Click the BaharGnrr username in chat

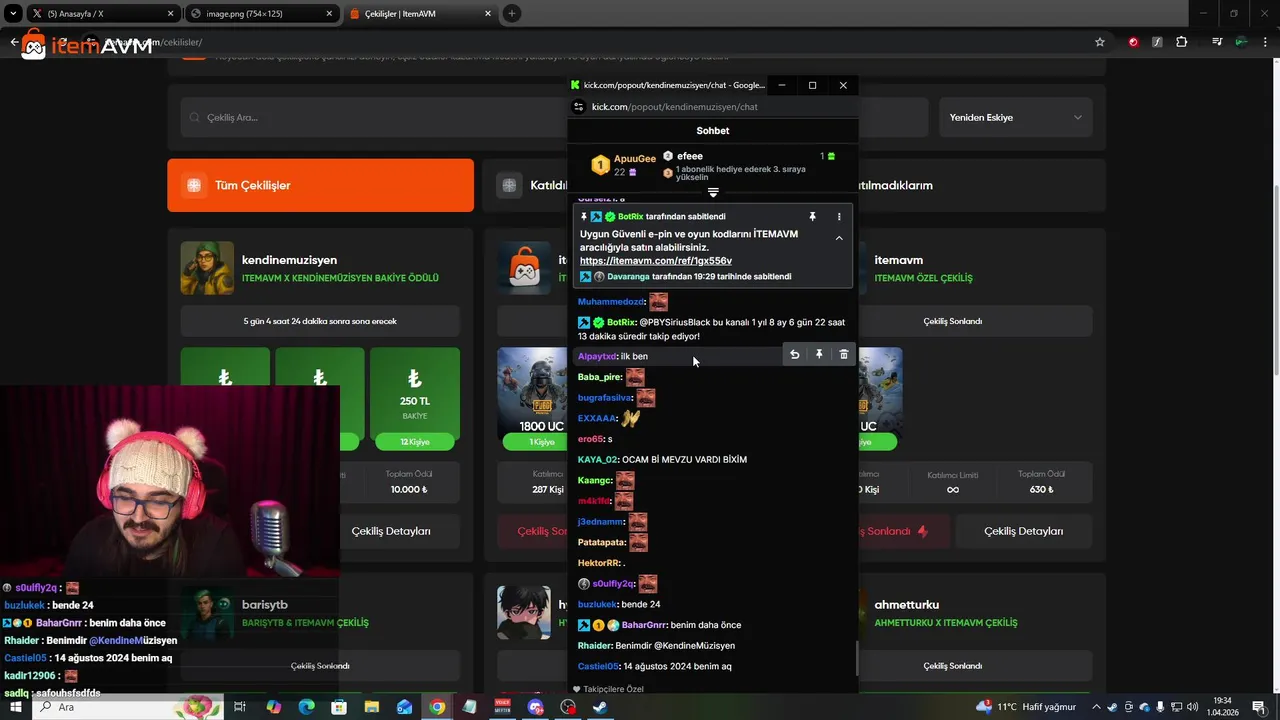[645, 625]
